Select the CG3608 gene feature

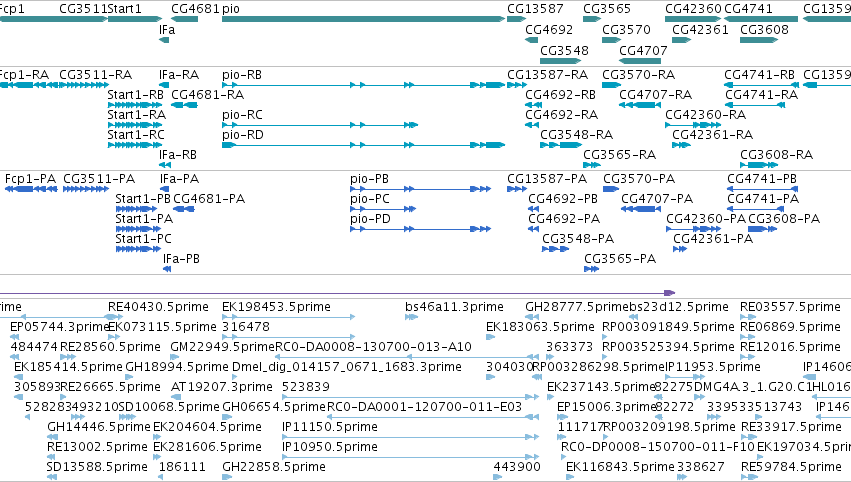(759, 40)
